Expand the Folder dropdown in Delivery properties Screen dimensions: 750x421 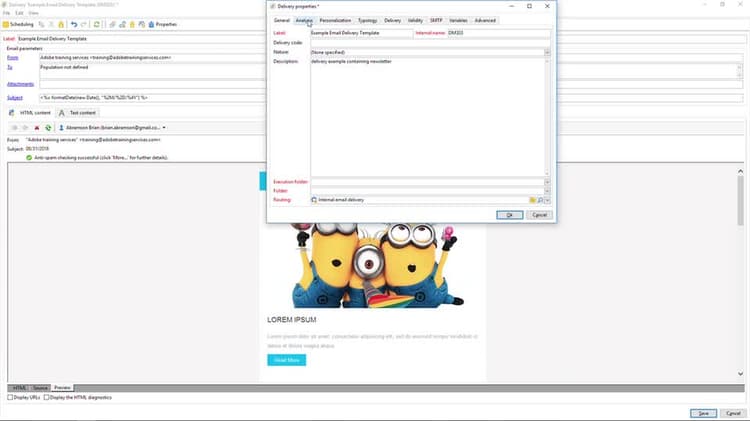tap(547, 191)
